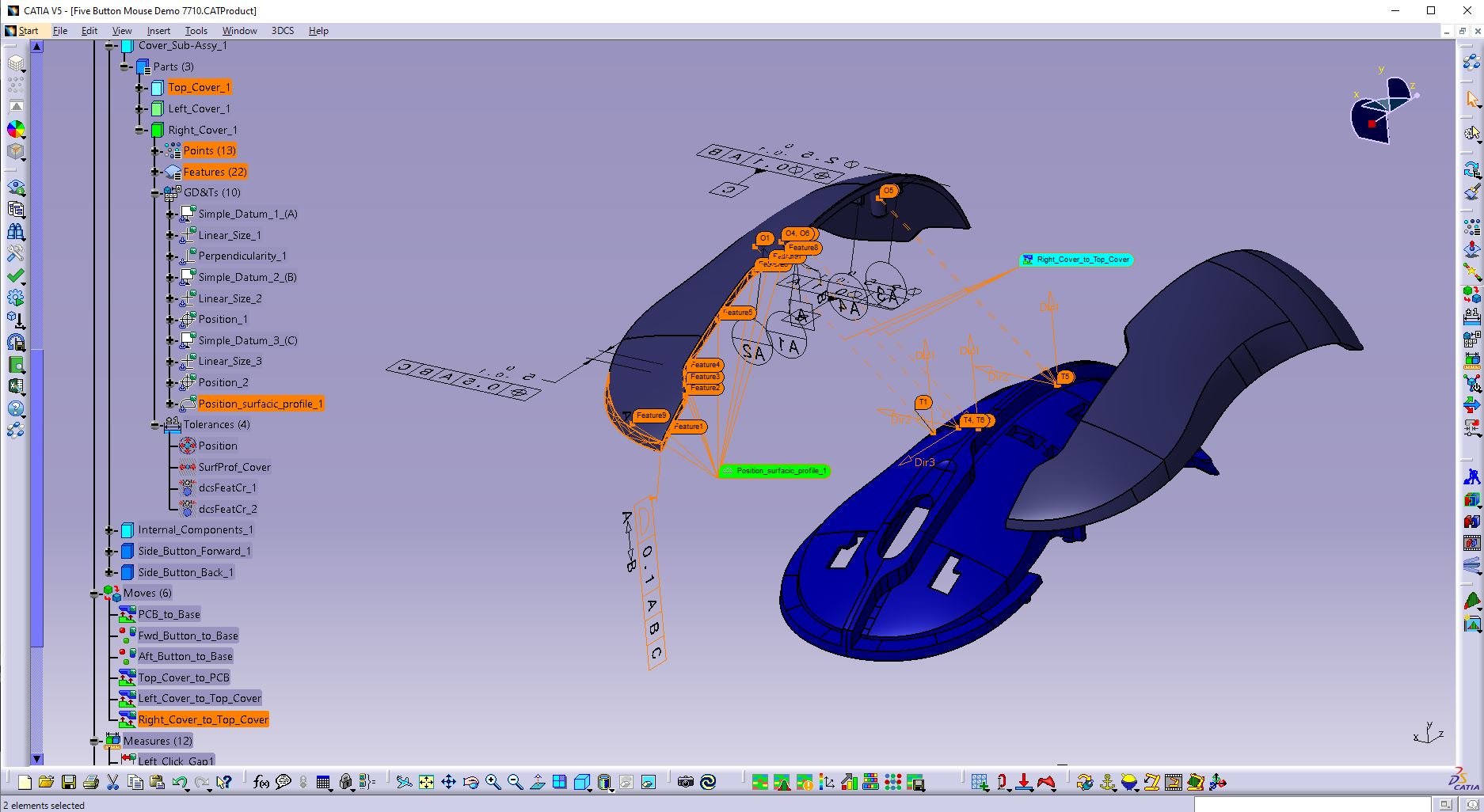Click the green checkmark validation icon
1484x812 pixels.
coord(14,275)
